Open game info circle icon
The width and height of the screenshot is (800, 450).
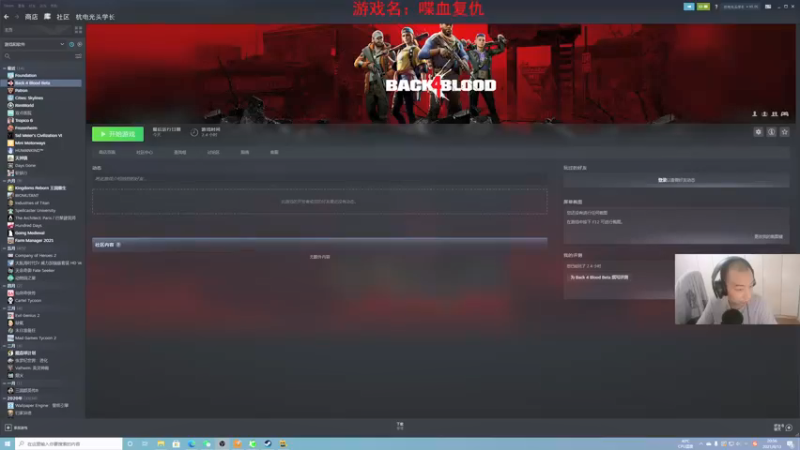[x=771, y=132]
